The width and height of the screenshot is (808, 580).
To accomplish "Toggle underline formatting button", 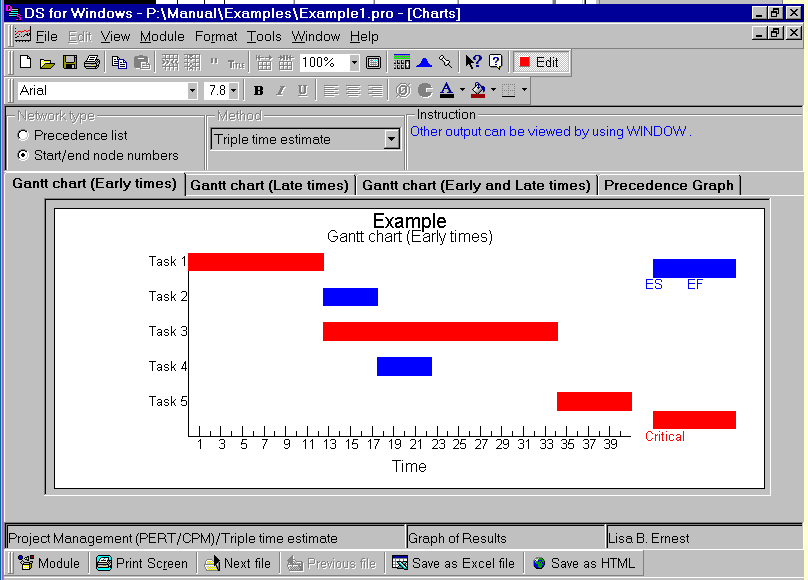I will (x=302, y=91).
